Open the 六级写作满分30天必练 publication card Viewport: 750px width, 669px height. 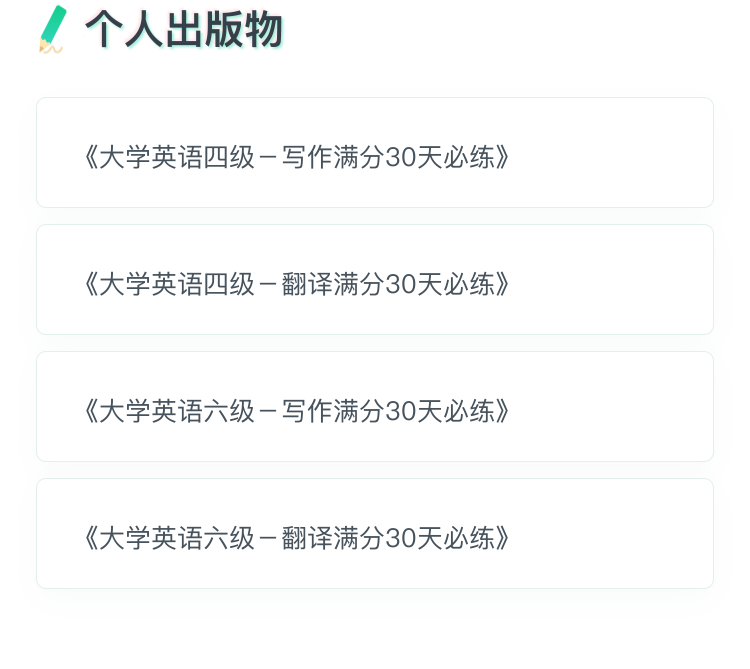point(374,407)
